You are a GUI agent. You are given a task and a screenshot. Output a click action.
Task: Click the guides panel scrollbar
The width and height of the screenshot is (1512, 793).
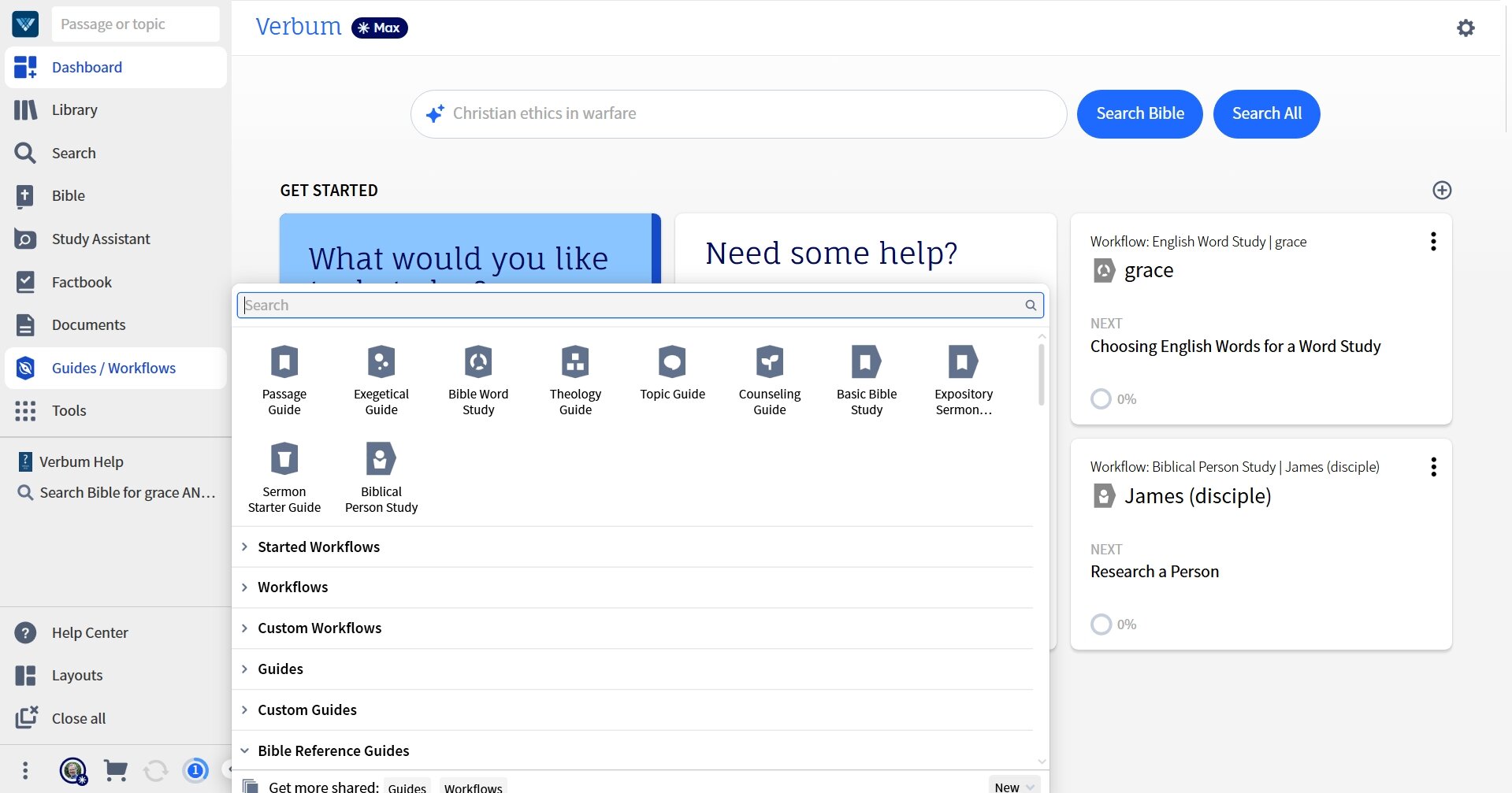1042,376
